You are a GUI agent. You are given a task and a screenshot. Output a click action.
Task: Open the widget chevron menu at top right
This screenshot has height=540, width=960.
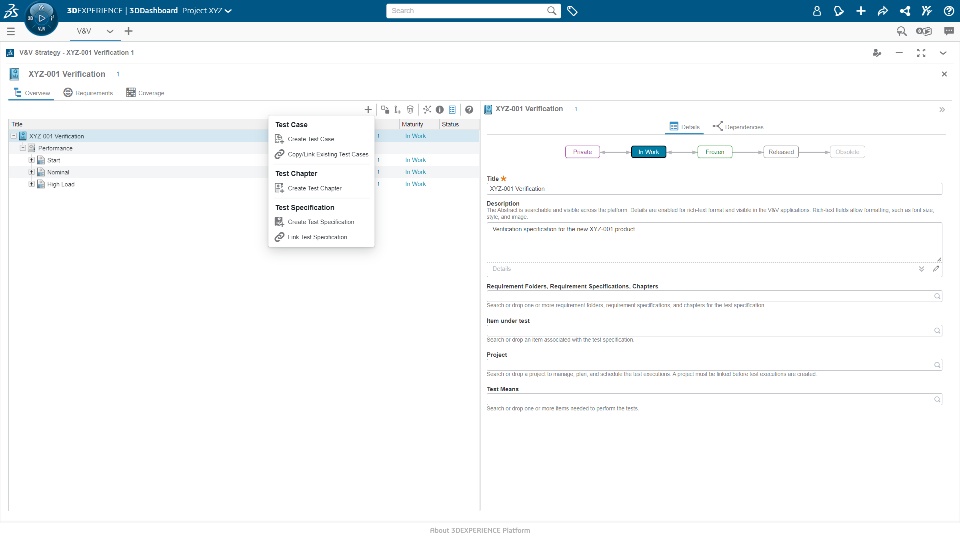[943, 53]
